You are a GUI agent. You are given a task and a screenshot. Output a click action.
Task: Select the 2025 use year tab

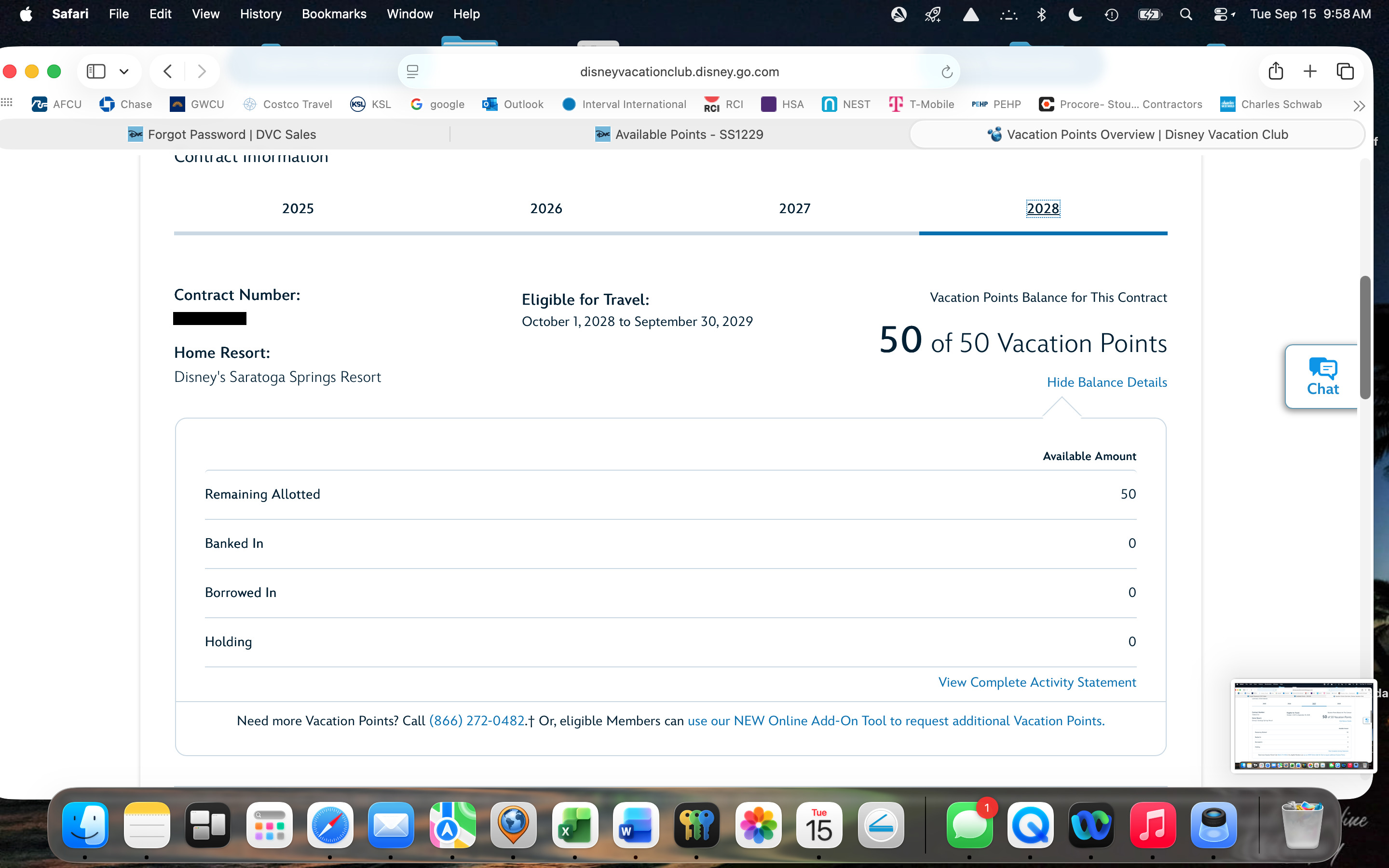point(298,208)
